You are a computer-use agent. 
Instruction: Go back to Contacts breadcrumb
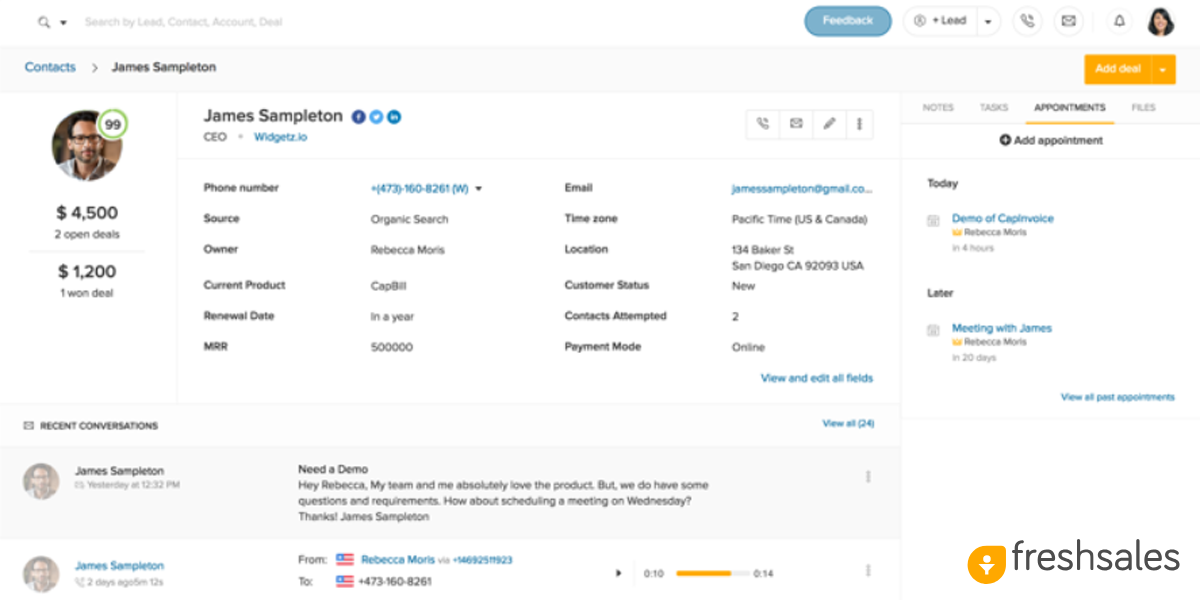click(50, 67)
